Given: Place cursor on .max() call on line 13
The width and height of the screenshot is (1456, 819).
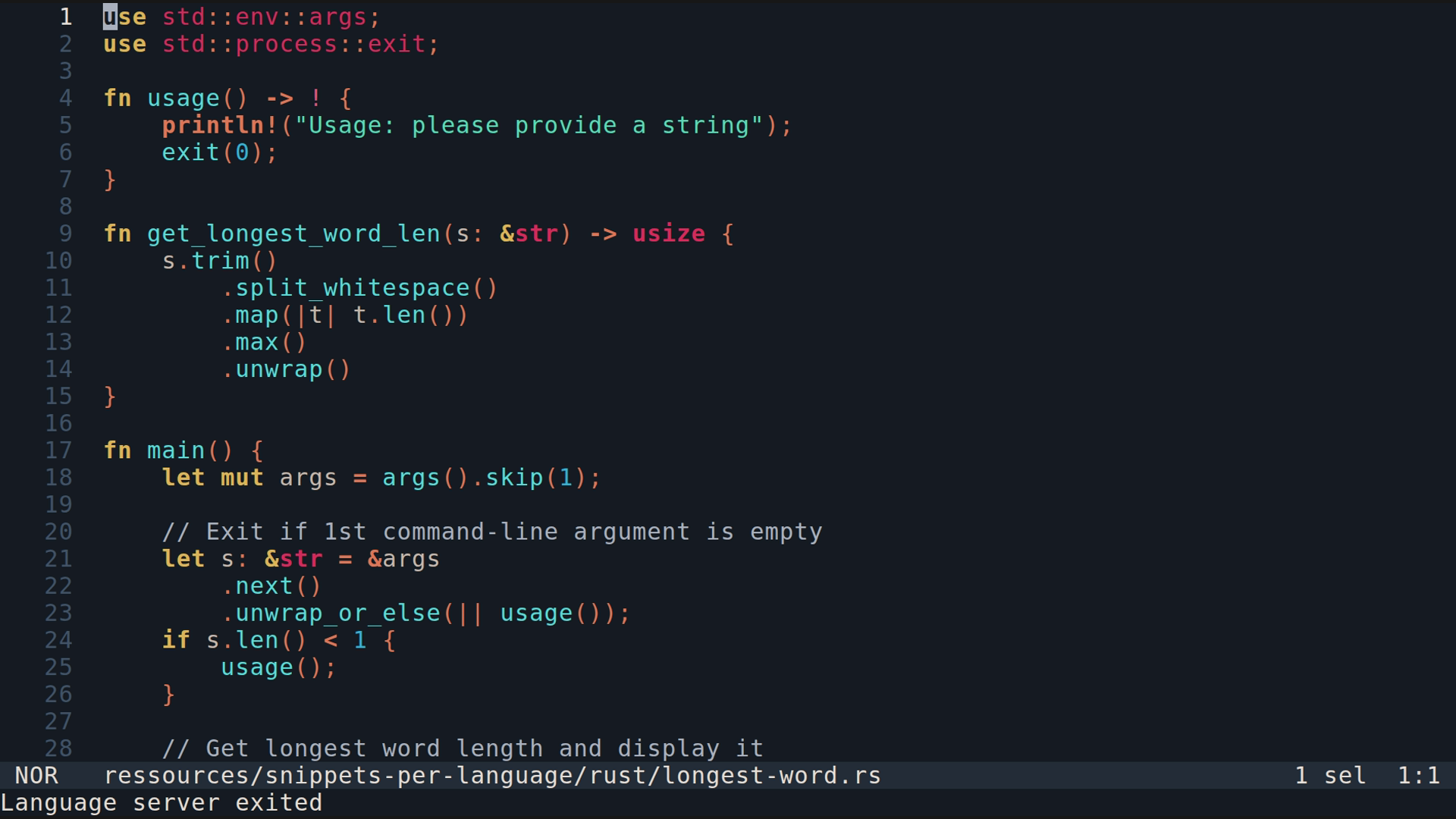Looking at the screenshot, I should point(264,342).
